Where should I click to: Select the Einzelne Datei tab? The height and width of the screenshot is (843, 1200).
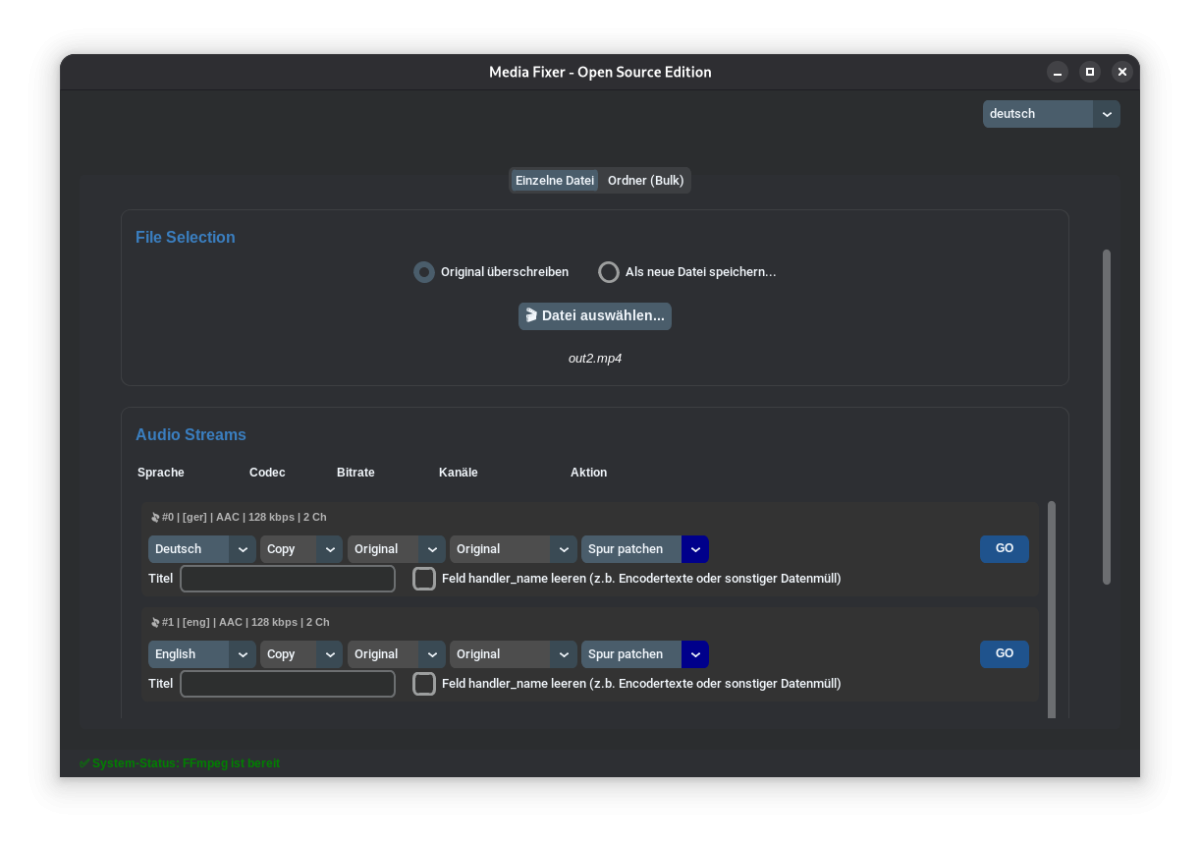tap(555, 181)
